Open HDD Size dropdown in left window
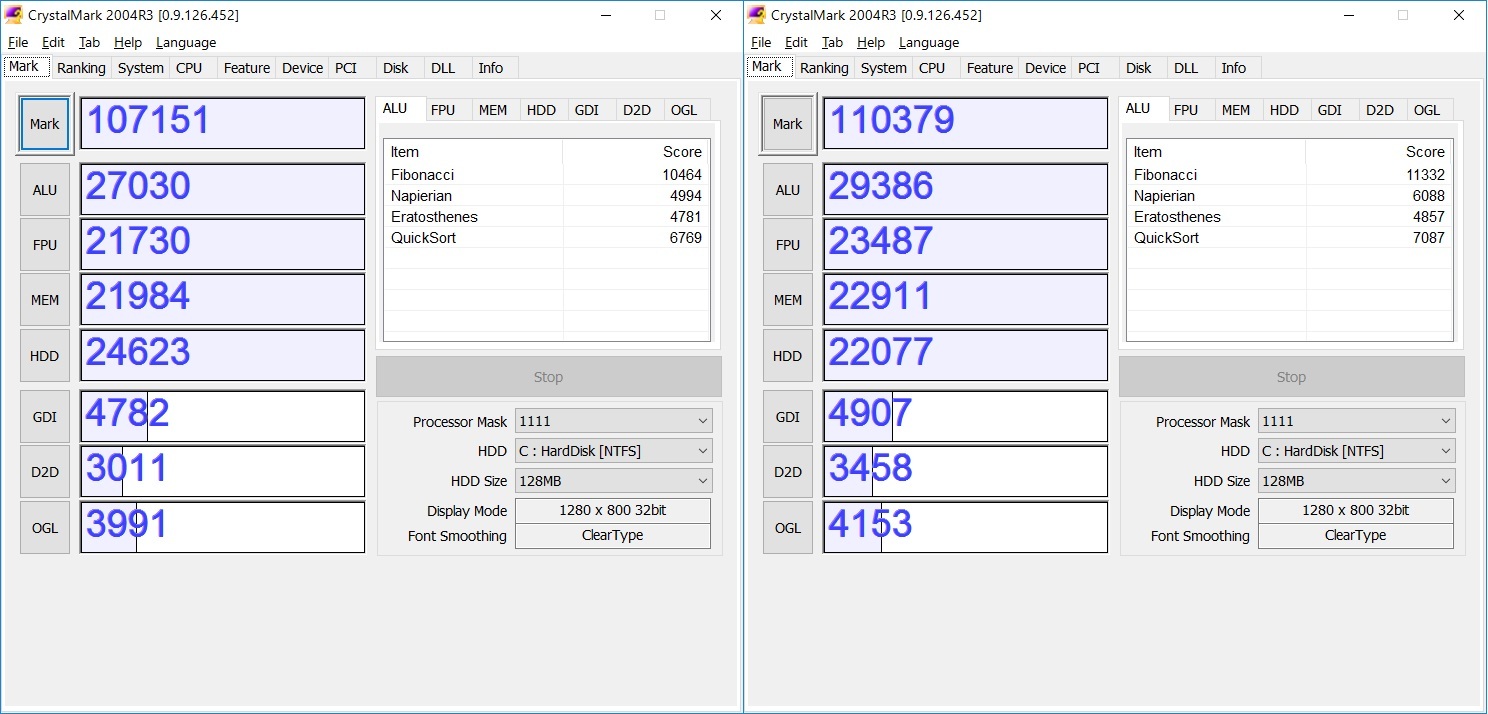This screenshot has height=714, width=1488. pyautogui.click(x=613, y=481)
